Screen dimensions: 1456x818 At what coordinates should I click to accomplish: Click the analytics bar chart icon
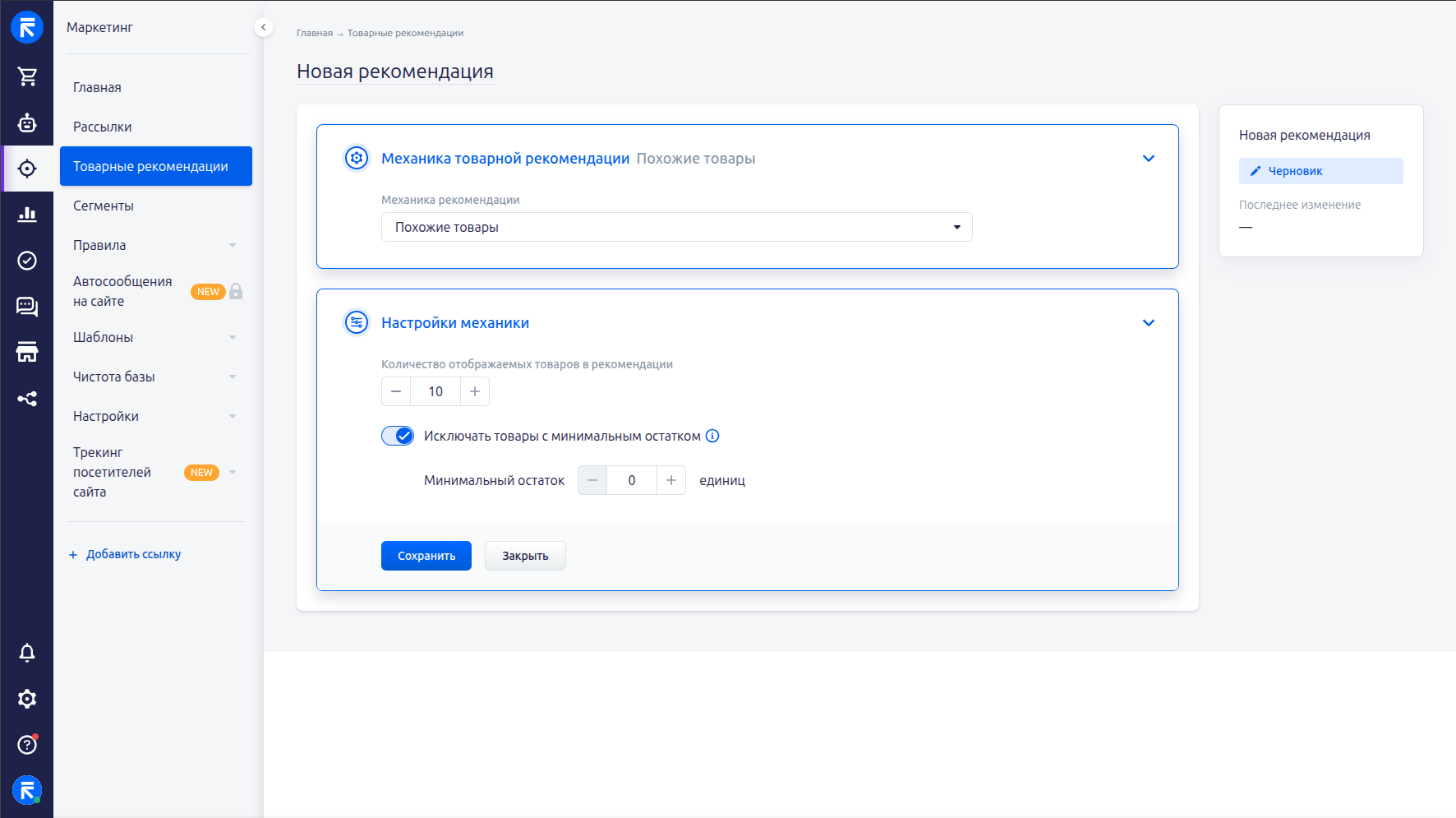(27, 215)
